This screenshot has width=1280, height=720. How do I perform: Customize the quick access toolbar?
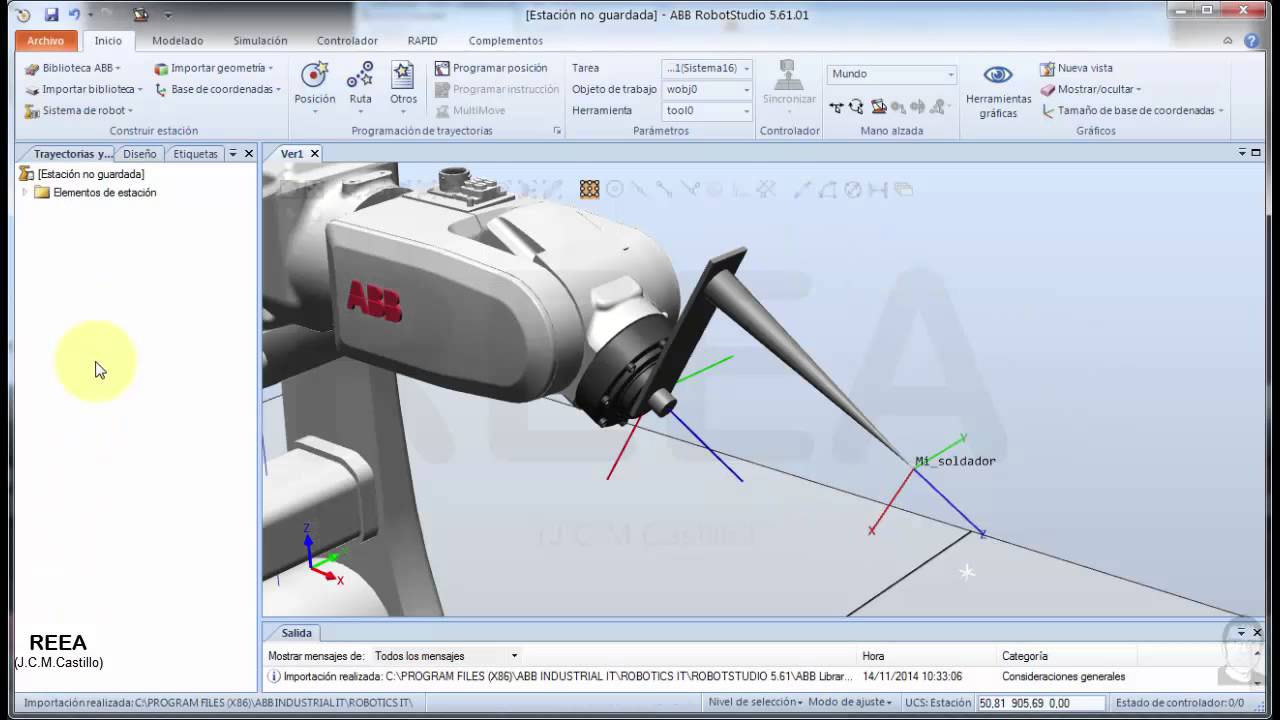point(167,15)
